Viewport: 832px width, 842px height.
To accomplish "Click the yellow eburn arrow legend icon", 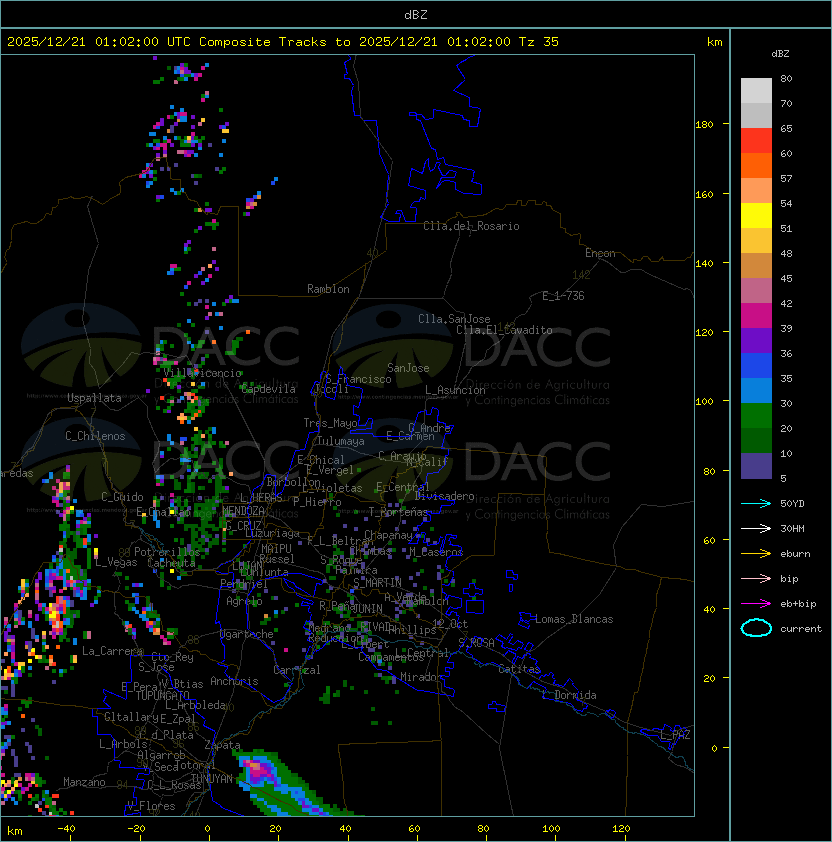I will tap(756, 553).
